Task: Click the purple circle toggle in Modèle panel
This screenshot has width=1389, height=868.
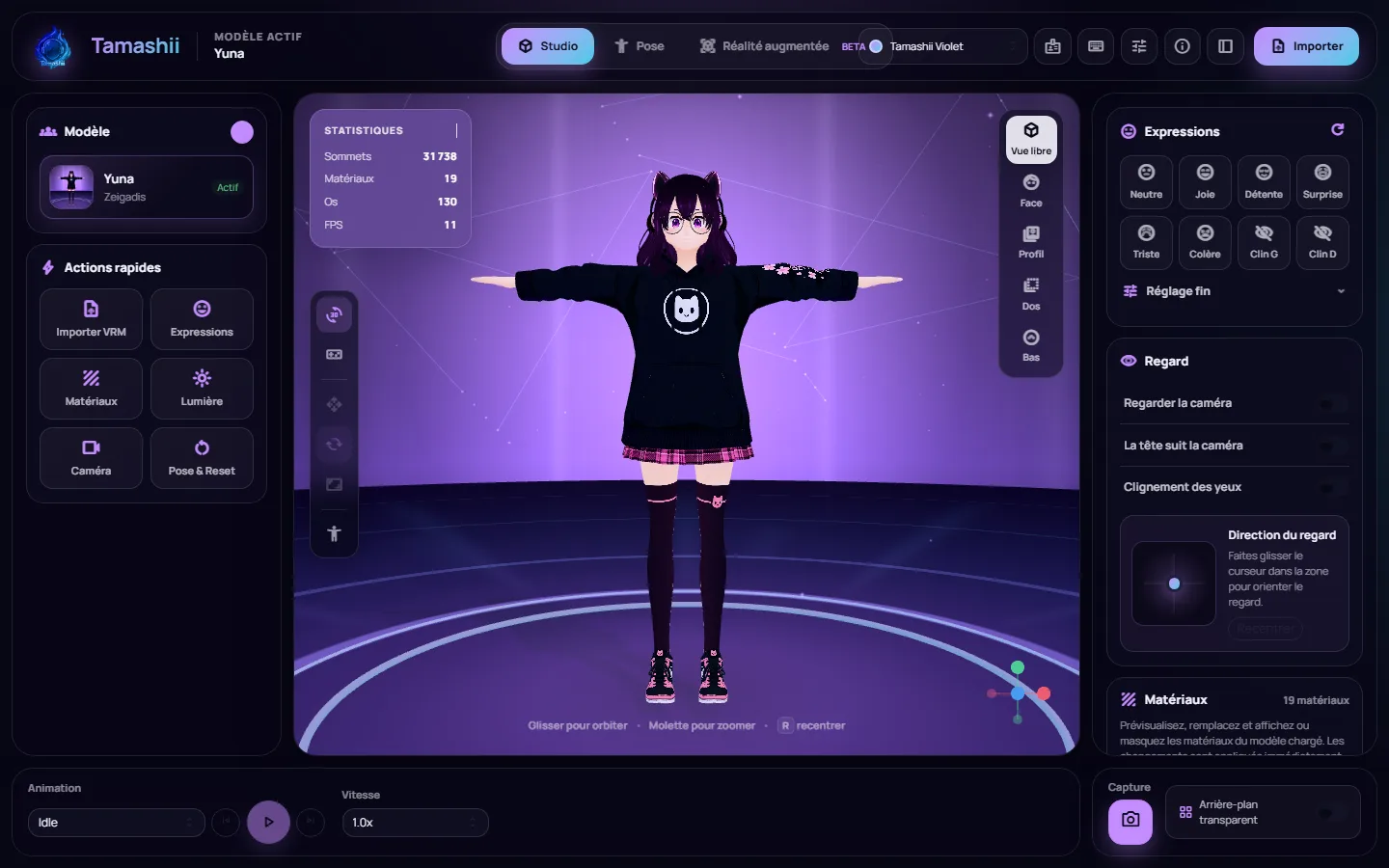Action: [x=242, y=132]
